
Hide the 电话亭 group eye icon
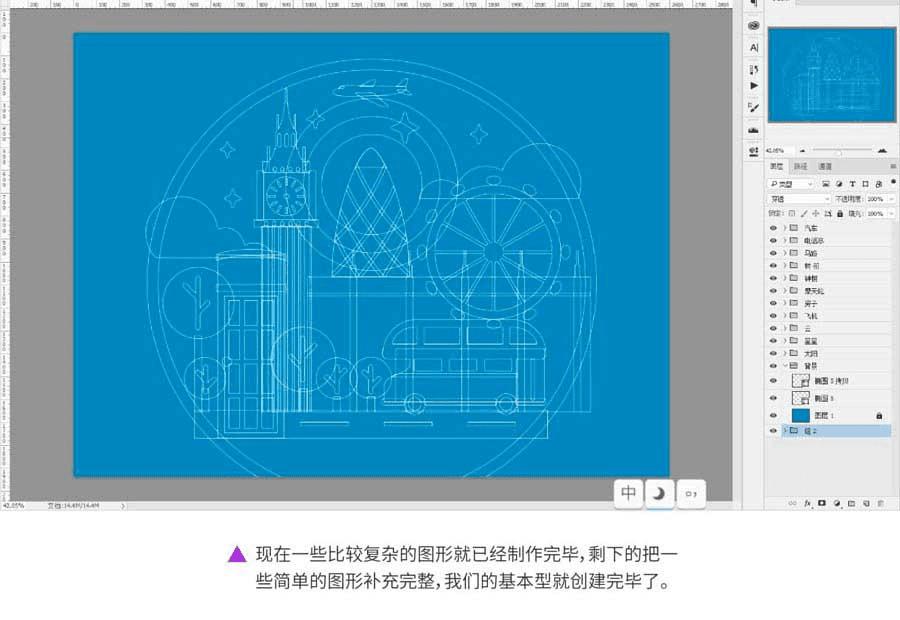click(773, 241)
